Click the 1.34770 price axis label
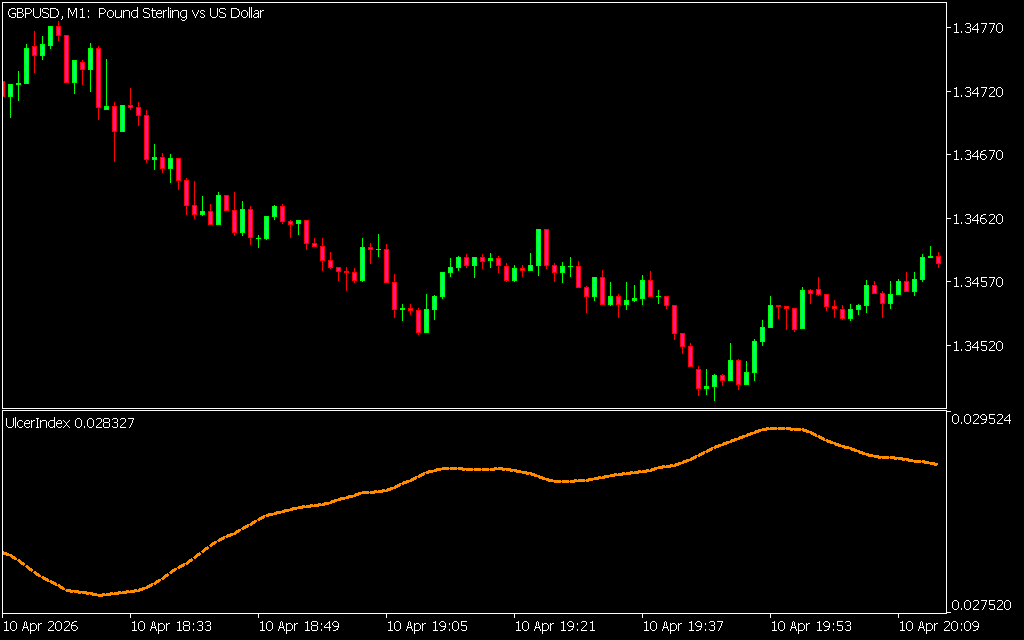 (x=981, y=29)
